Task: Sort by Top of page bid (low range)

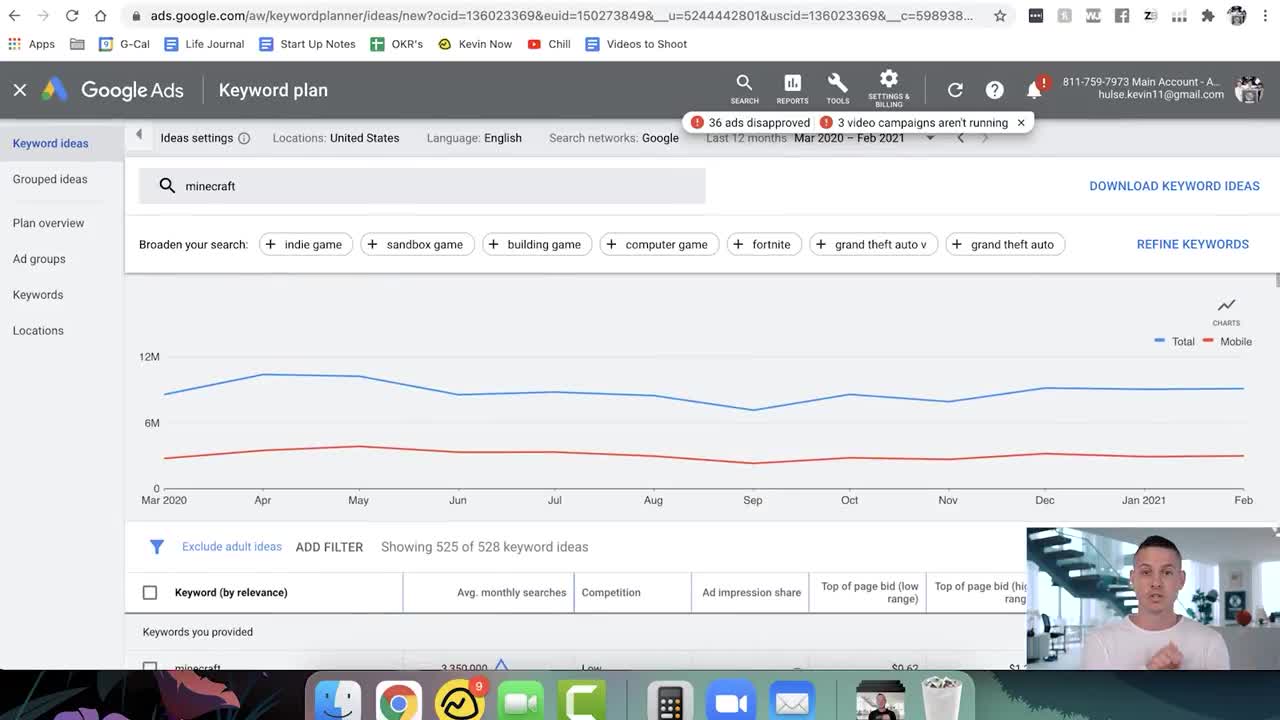Action: (869, 592)
